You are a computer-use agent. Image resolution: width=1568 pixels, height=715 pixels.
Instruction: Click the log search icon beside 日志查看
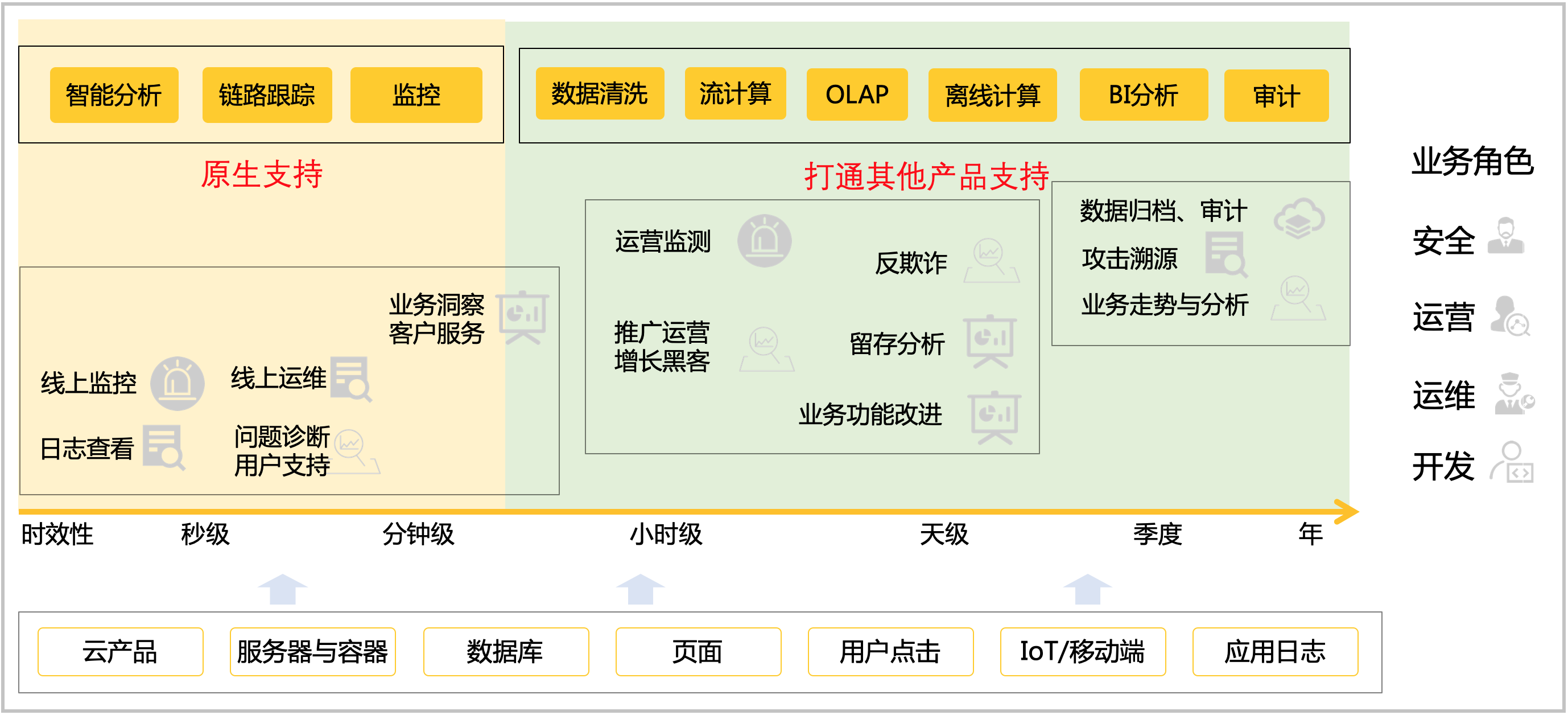pyautogui.click(x=164, y=447)
